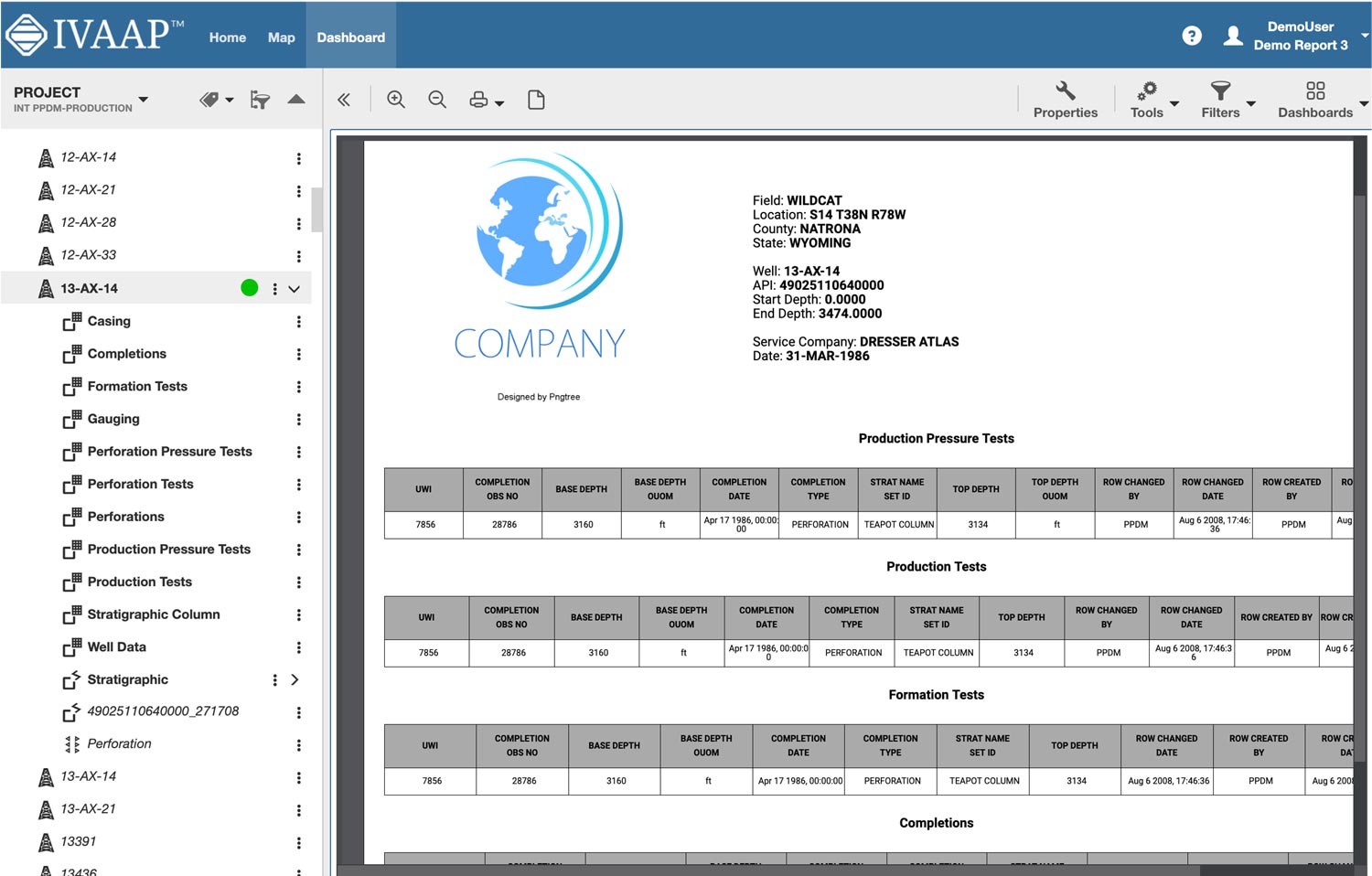Open the Production Tests dataset

140,582
